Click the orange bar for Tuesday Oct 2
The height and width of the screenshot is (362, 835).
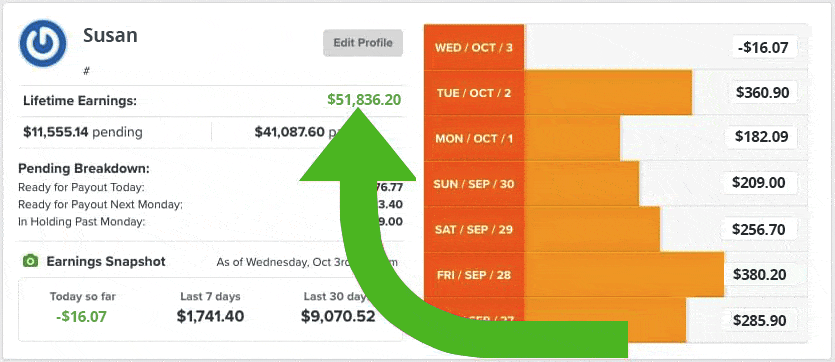tap(608, 93)
